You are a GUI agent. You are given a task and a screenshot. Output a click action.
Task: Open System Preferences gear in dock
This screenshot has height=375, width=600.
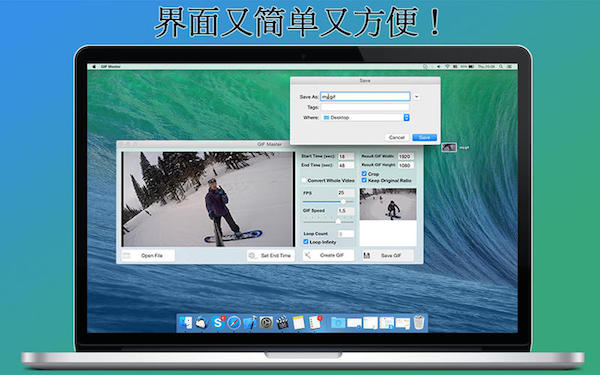(266, 323)
